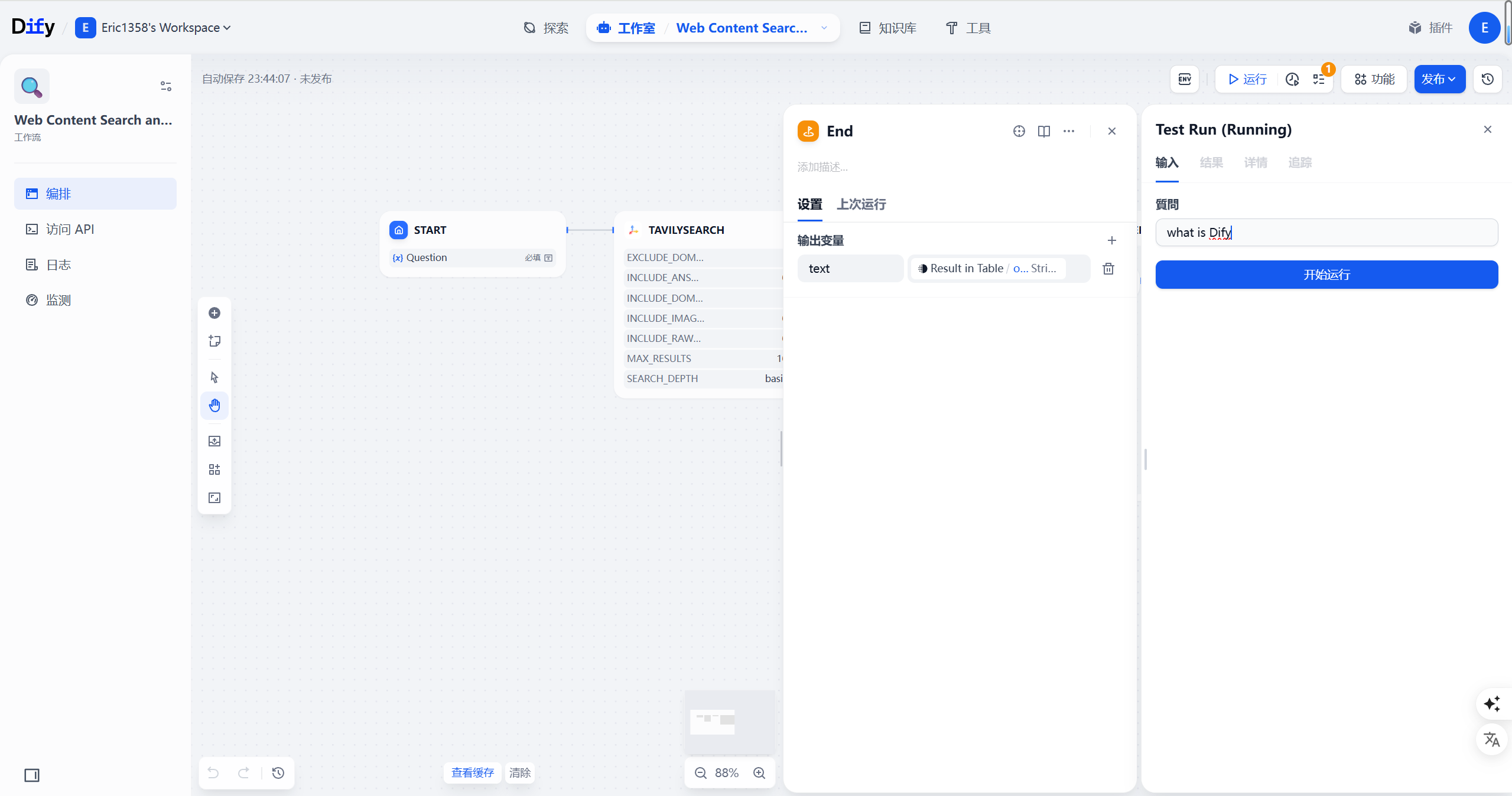Image resolution: width=1512 pixels, height=796 pixels.
Task: Click 查看缓存 button
Action: click(473, 773)
